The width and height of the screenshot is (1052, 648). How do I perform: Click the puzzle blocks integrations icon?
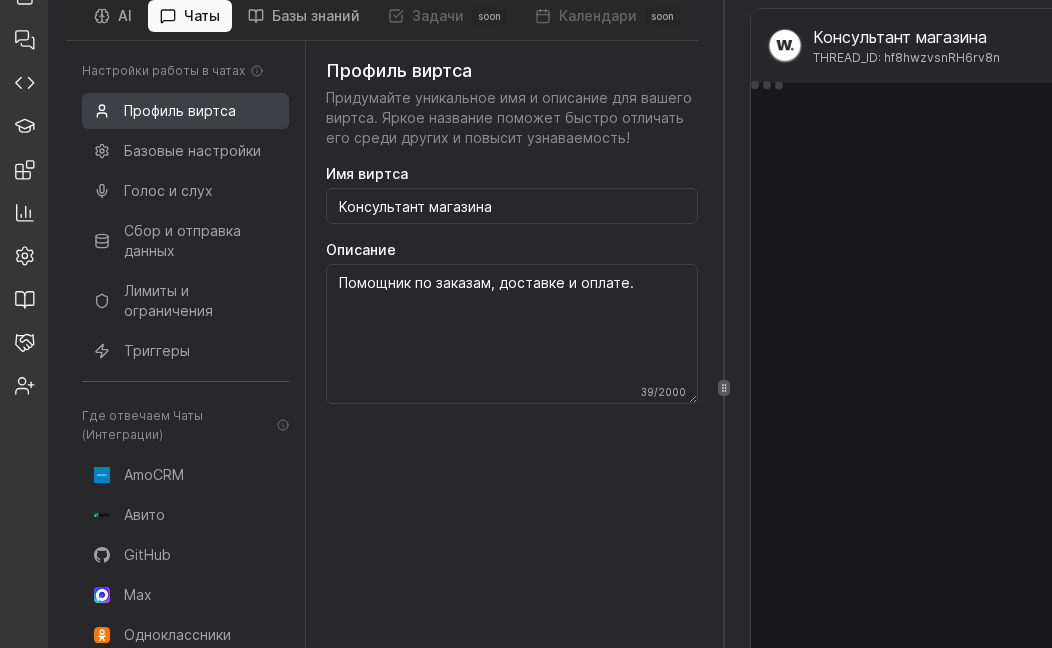(24, 170)
